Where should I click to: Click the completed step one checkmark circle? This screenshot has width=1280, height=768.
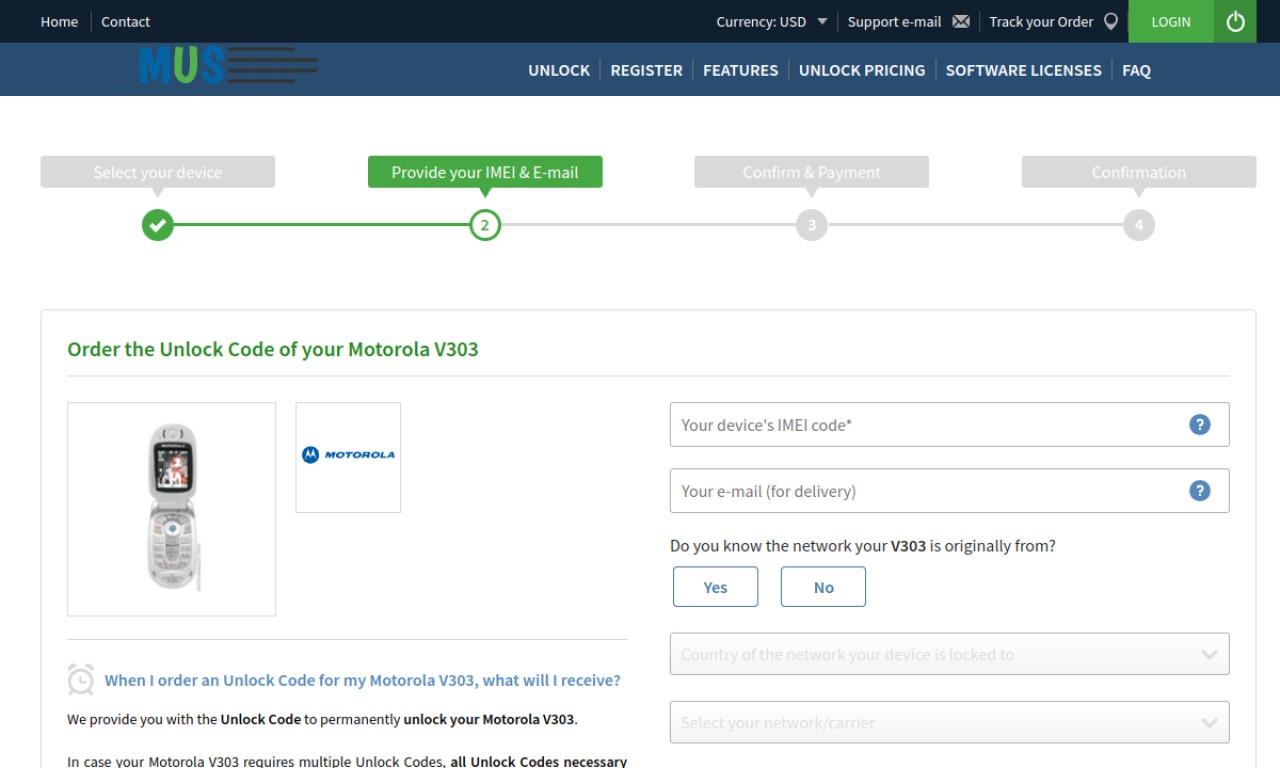[158, 225]
